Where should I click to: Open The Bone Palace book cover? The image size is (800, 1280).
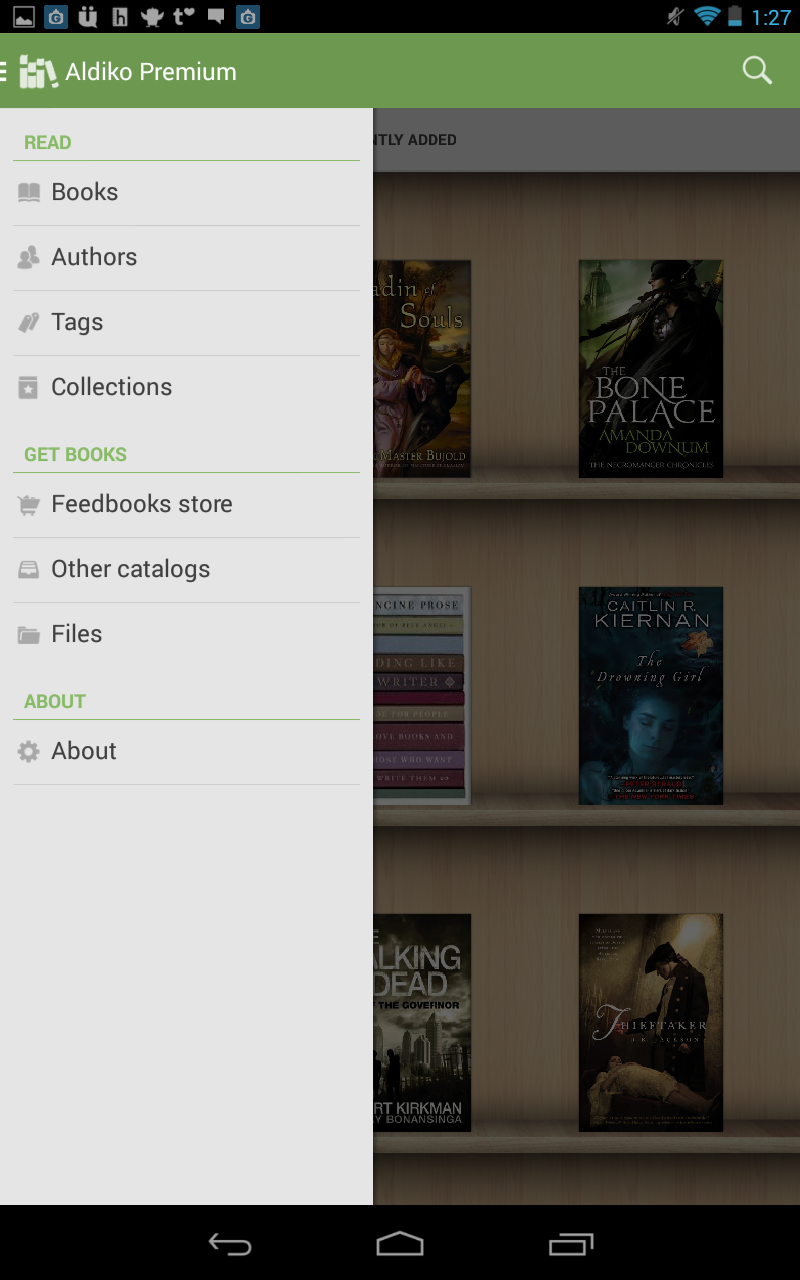[651, 368]
